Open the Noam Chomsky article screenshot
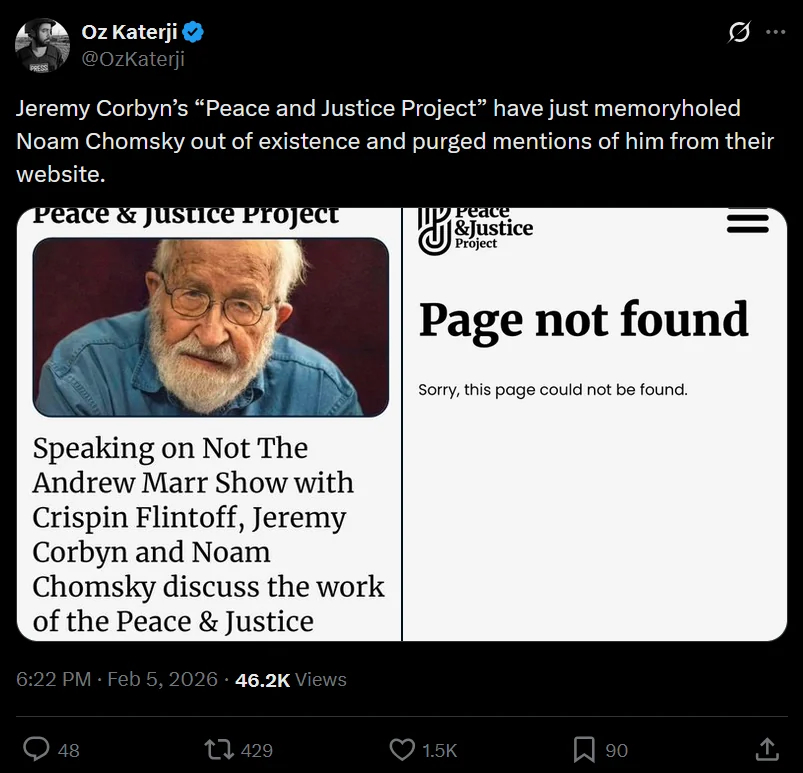 pyautogui.click(x=209, y=424)
